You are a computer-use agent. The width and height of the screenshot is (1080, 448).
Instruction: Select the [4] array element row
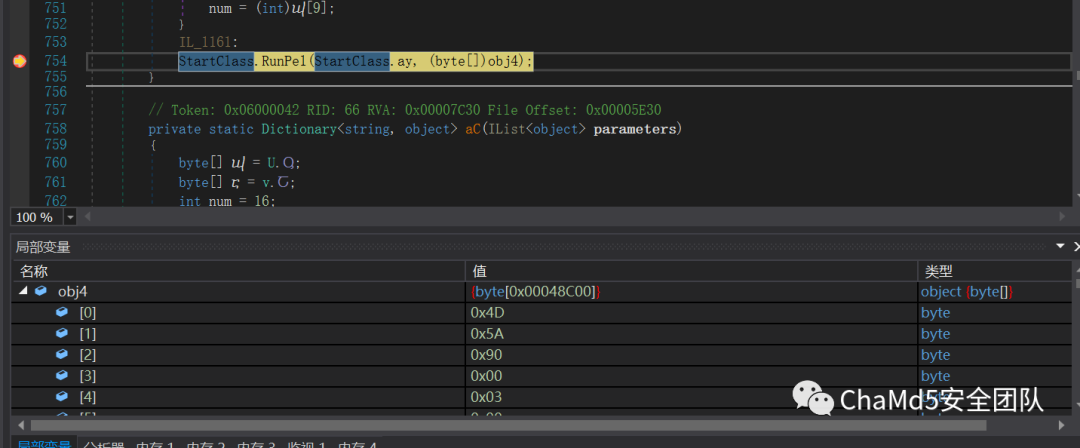tap(541, 397)
